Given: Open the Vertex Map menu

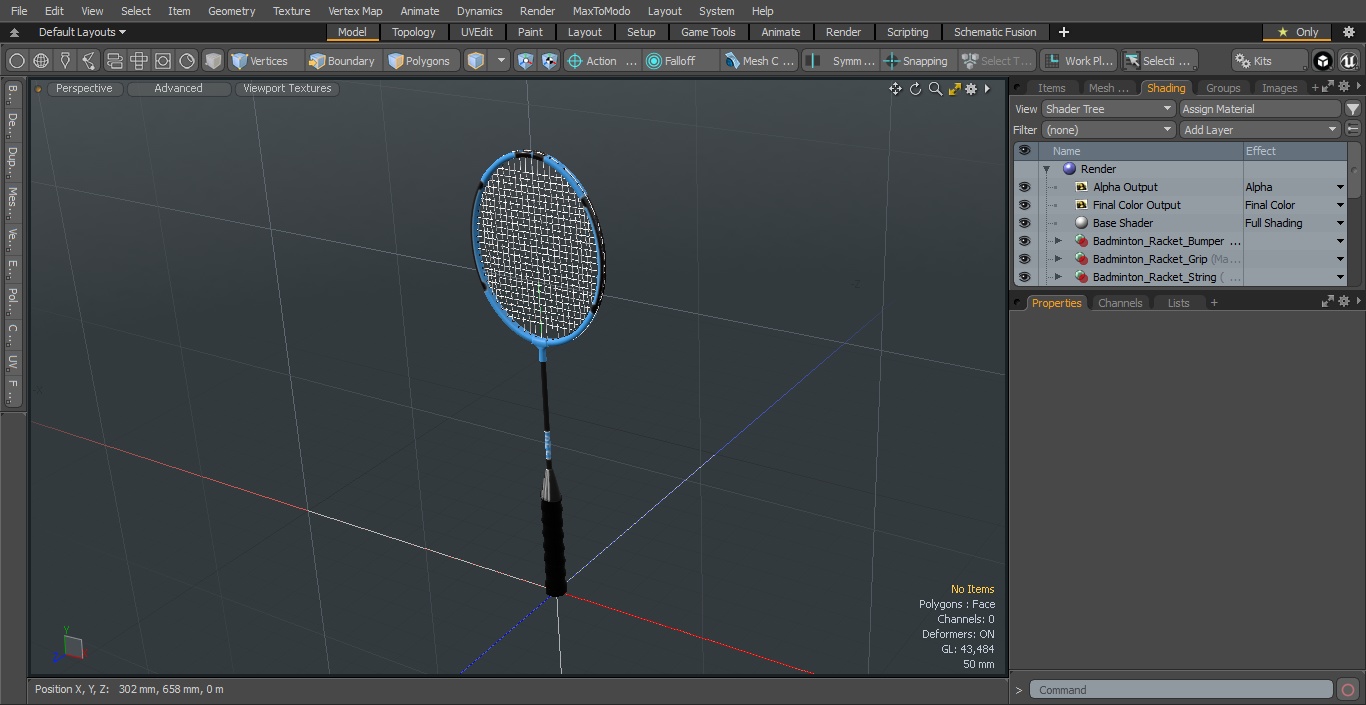Looking at the screenshot, I should click(355, 11).
